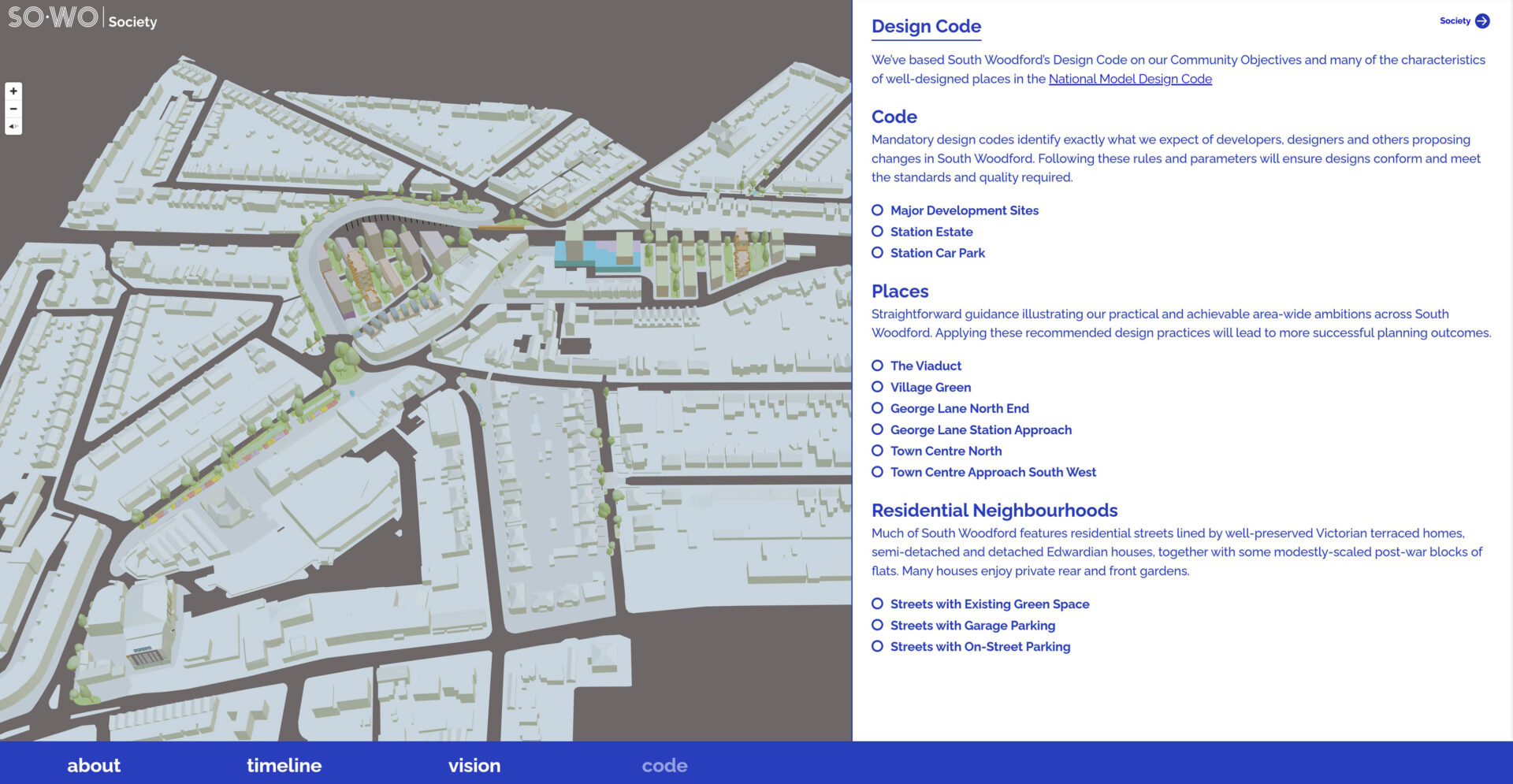The height and width of the screenshot is (784, 1513).
Task: Click the Design Code heading
Action: tap(926, 27)
